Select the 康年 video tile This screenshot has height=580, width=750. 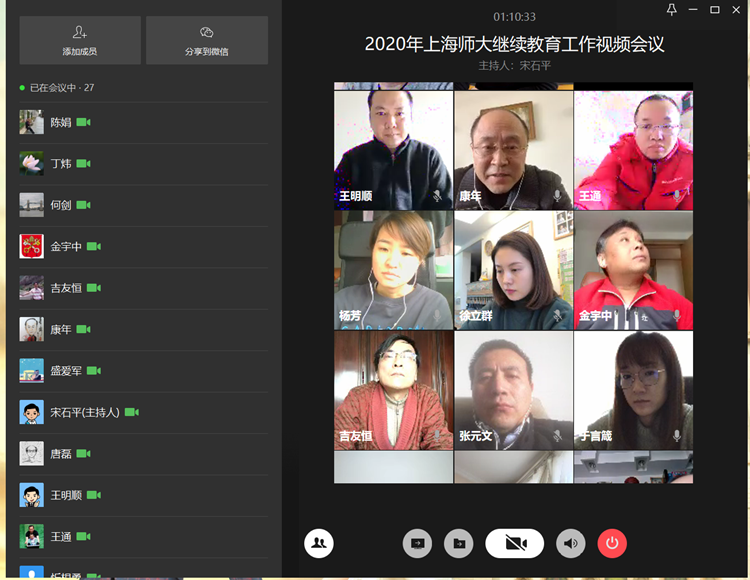(x=513, y=148)
